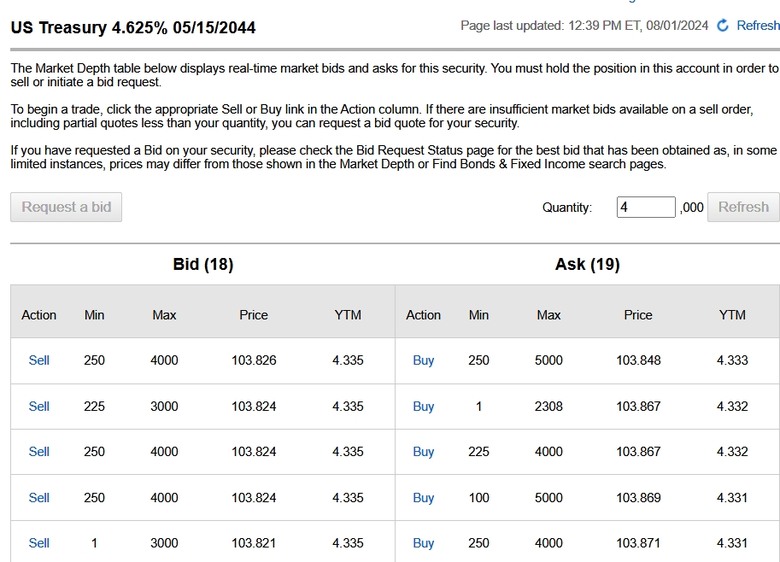Click the bid price 103.821 cell

click(x=254, y=543)
